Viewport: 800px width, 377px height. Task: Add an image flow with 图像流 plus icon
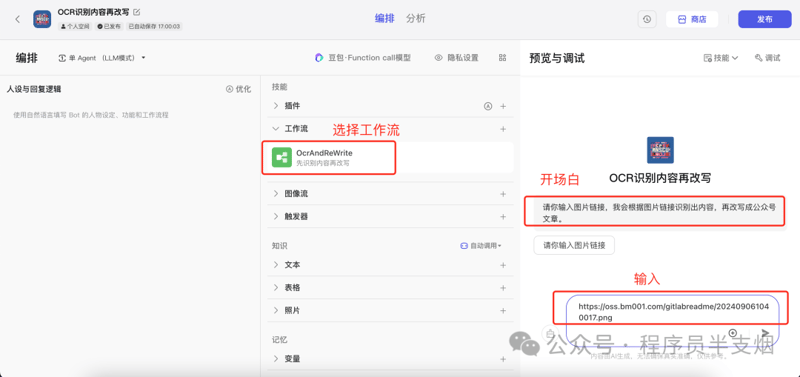503,194
